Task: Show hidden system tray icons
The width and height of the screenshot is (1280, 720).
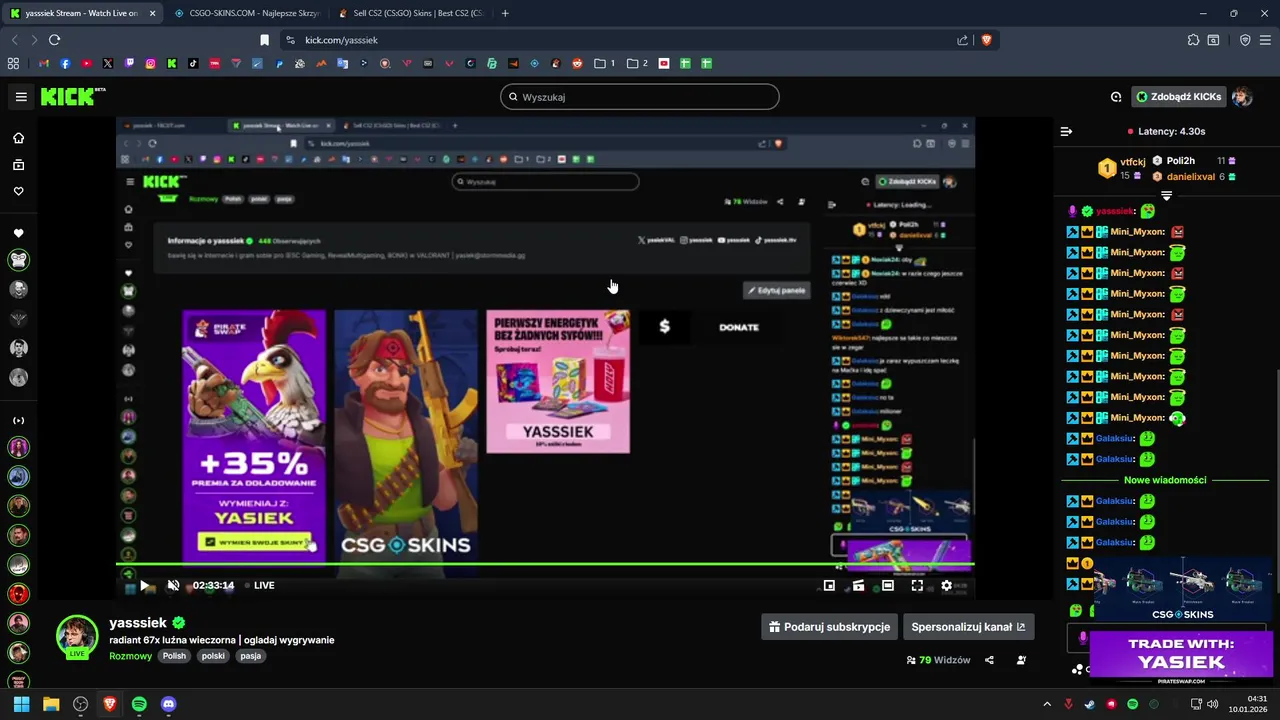Action: pyautogui.click(x=1047, y=704)
